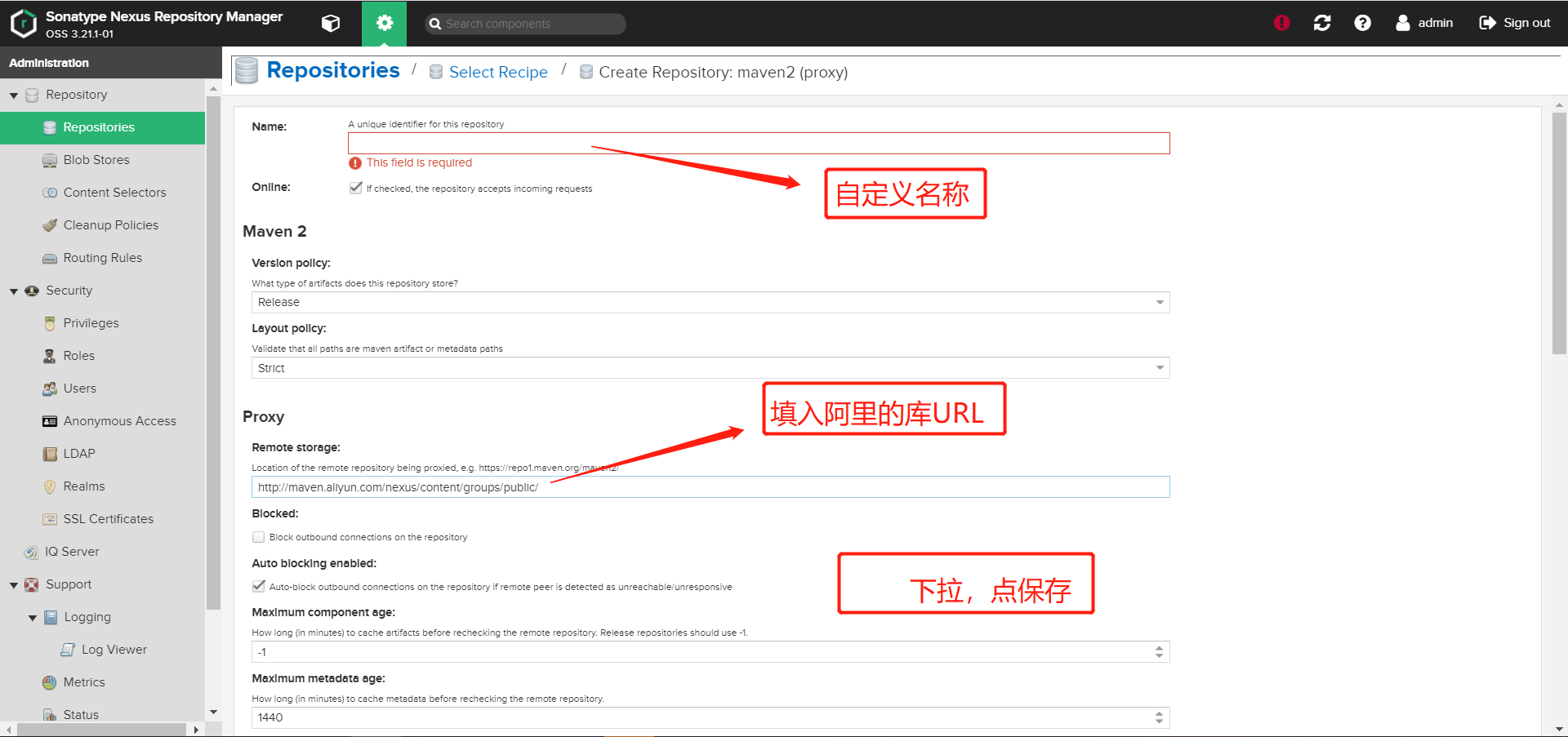
Task: Click the Users icon
Action: click(50, 388)
